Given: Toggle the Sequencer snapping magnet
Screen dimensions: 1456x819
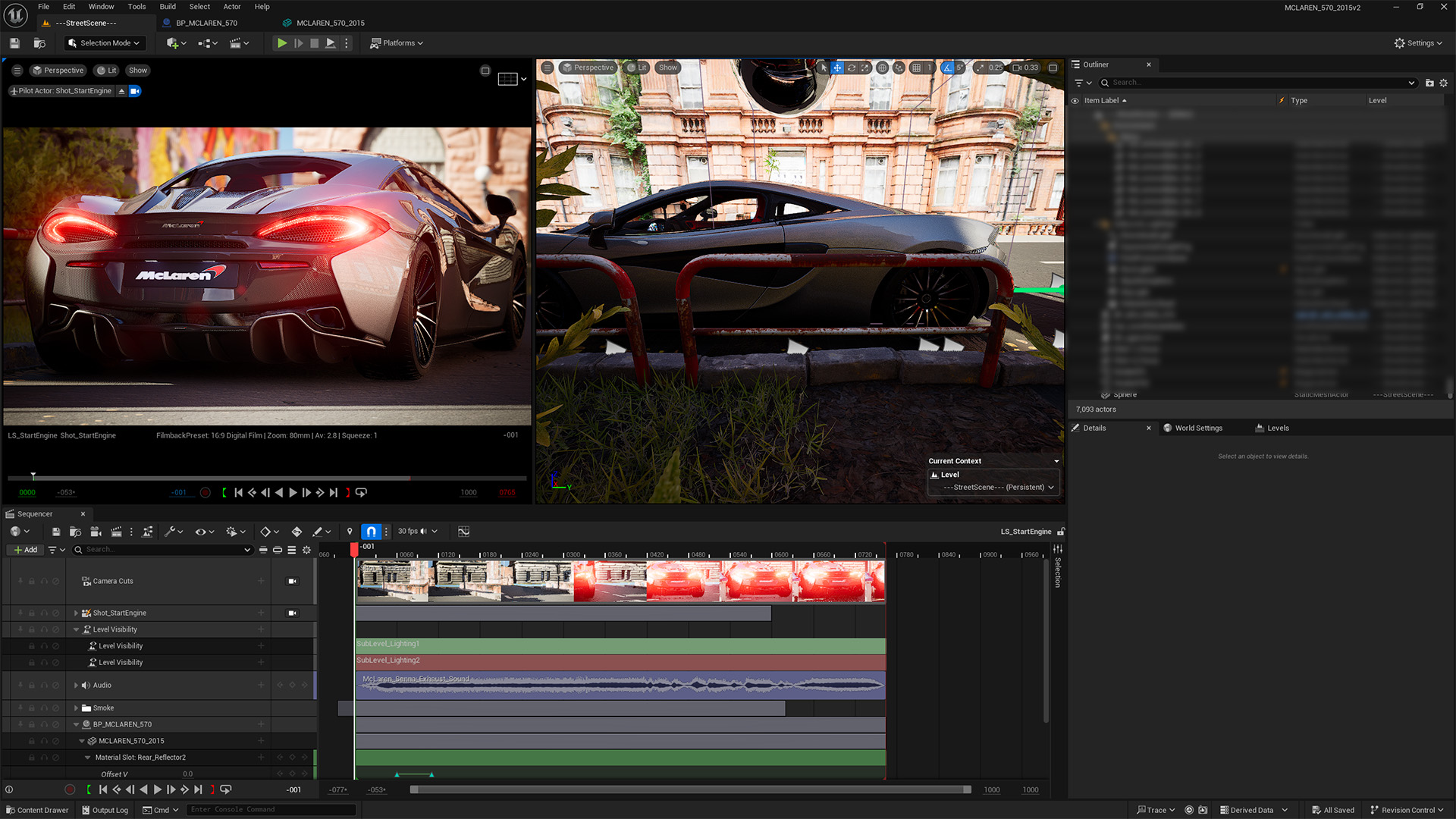Looking at the screenshot, I should (371, 532).
